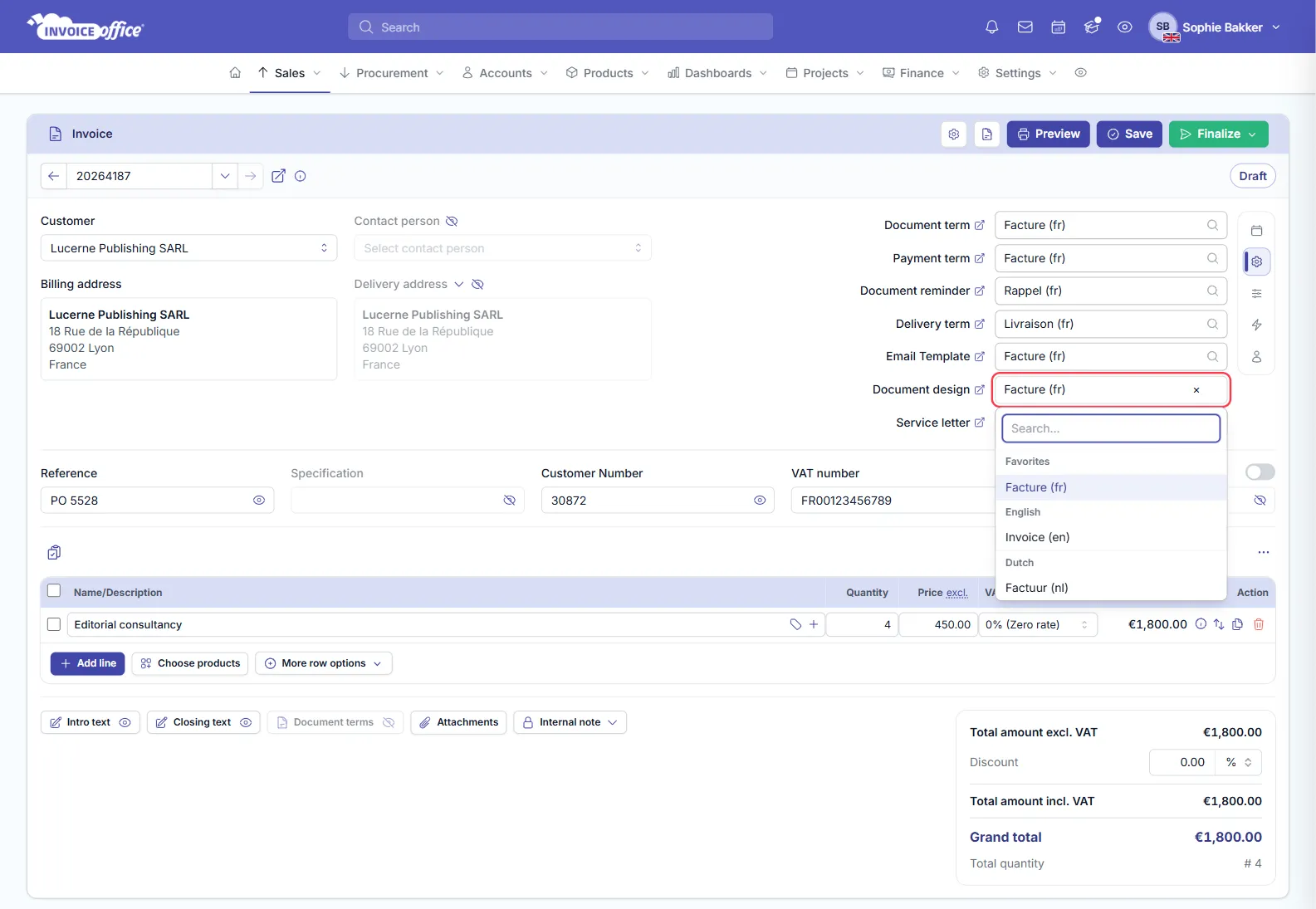Open the discount % unit selector
This screenshot has height=909, width=1316.
point(1239,762)
